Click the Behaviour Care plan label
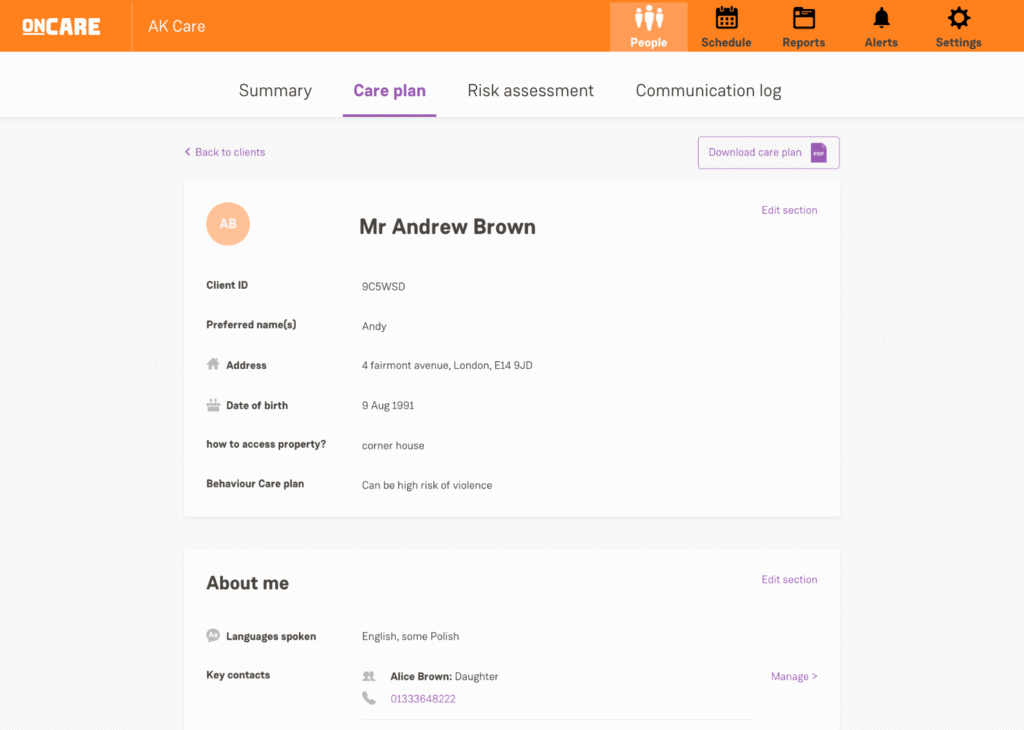Viewport: 1024px width, 730px height. point(255,484)
